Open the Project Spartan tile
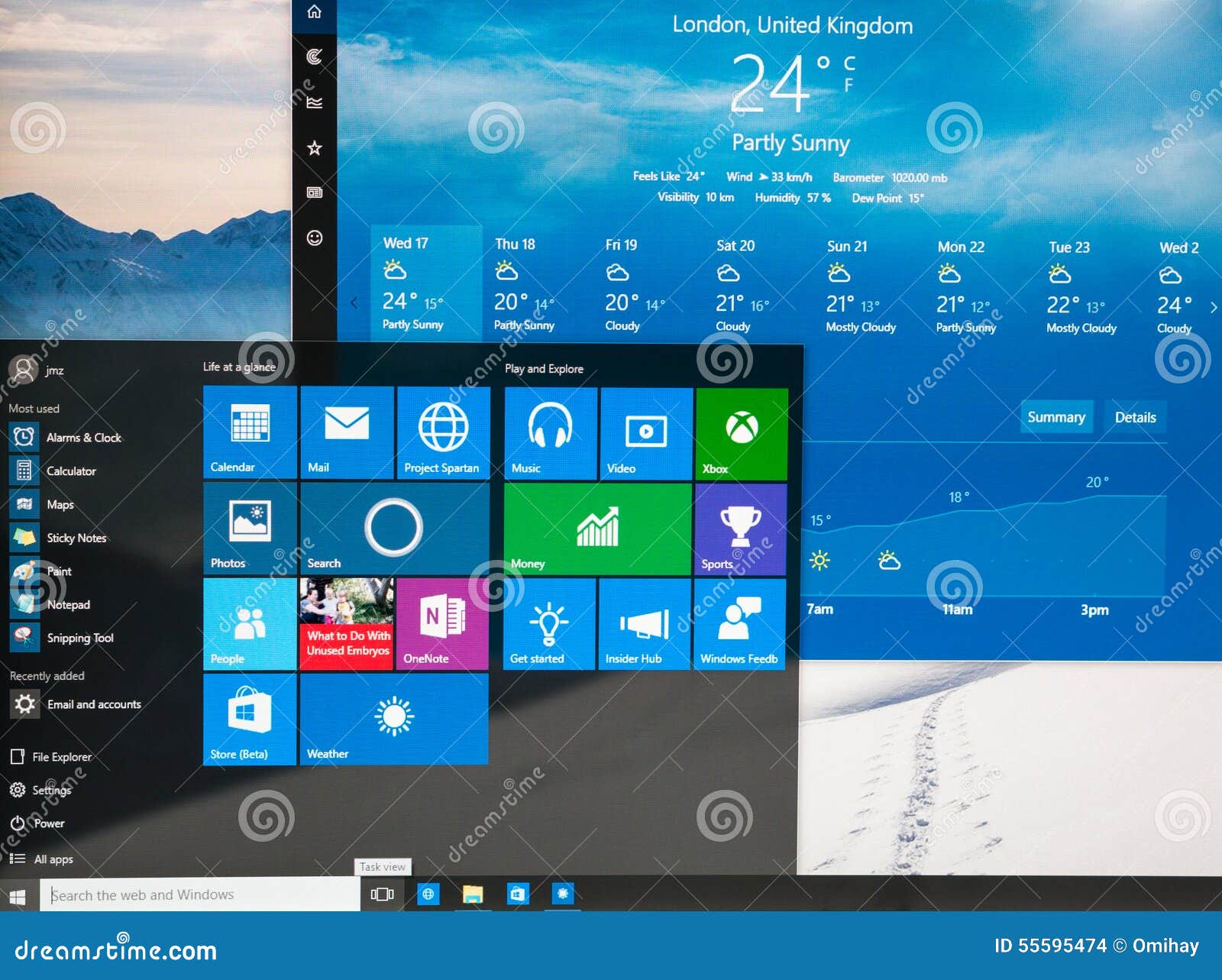This screenshot has width=1222, height=980. click(444, 433)
